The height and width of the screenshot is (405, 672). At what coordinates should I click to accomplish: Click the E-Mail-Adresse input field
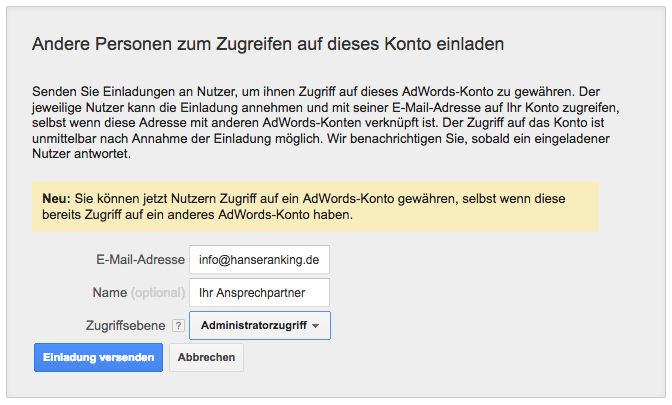point(259,259)
